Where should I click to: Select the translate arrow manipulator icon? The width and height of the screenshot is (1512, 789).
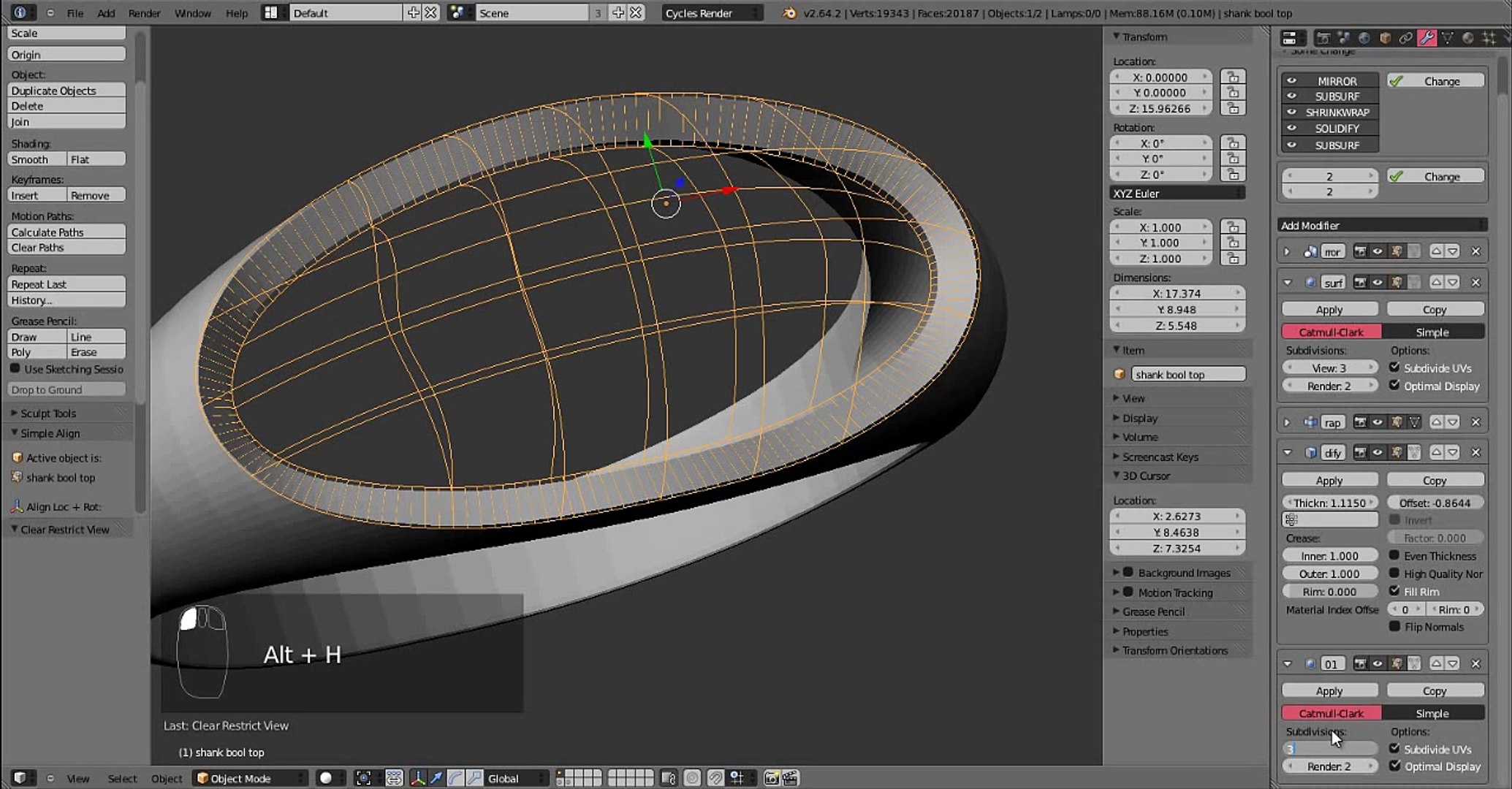click(x=436, y=778)
